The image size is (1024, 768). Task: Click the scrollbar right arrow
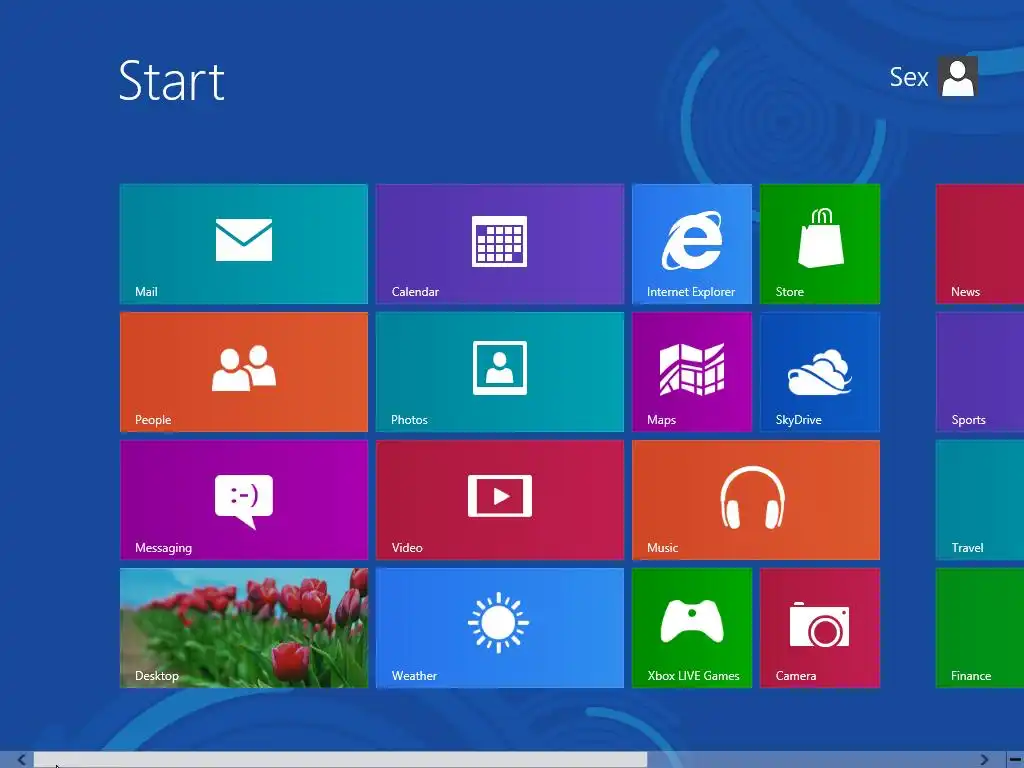[x=984, y=760]
